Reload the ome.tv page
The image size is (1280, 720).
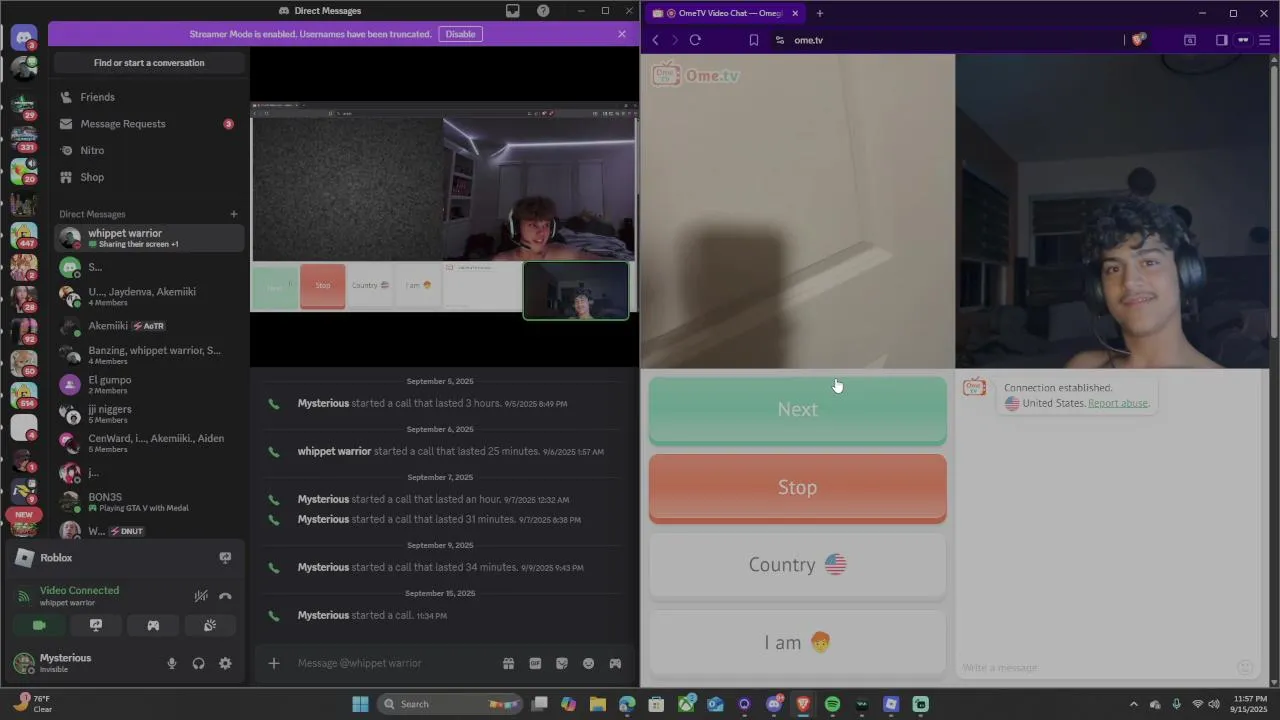(x=695, y=40)
